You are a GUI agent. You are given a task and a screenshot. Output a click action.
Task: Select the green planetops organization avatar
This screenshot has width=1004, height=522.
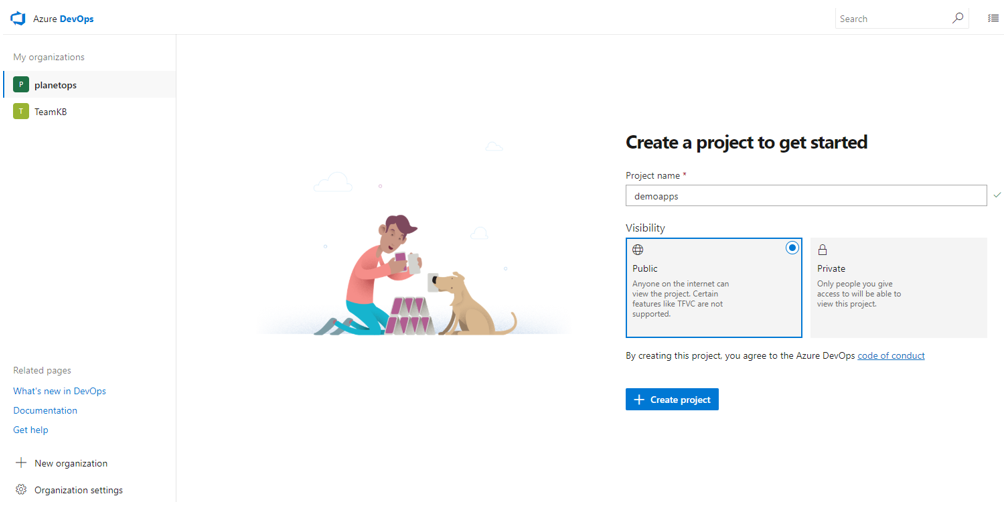tap(21, 85)
